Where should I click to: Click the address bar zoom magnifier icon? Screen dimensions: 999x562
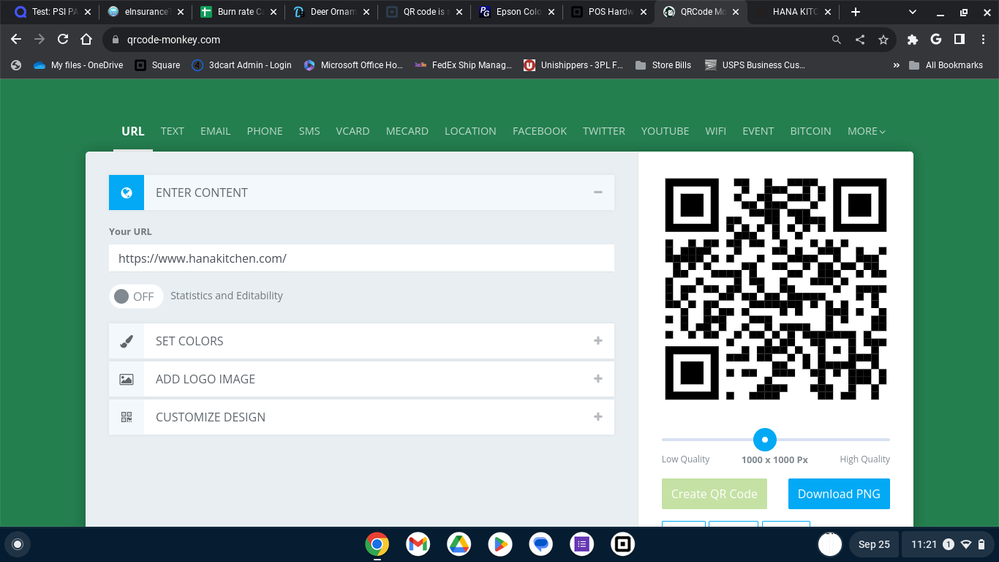pyautogui.click(x=837, y=40)
